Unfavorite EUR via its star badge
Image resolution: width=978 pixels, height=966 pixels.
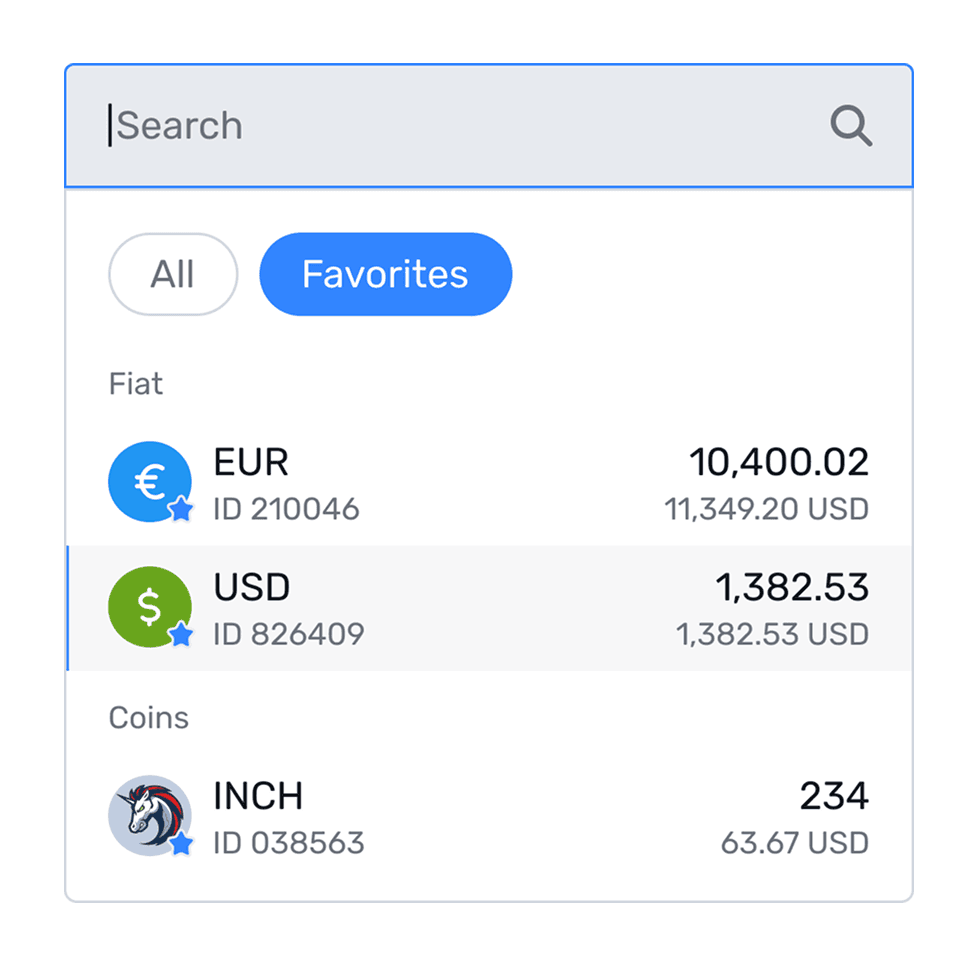click(x=181, y=511)
